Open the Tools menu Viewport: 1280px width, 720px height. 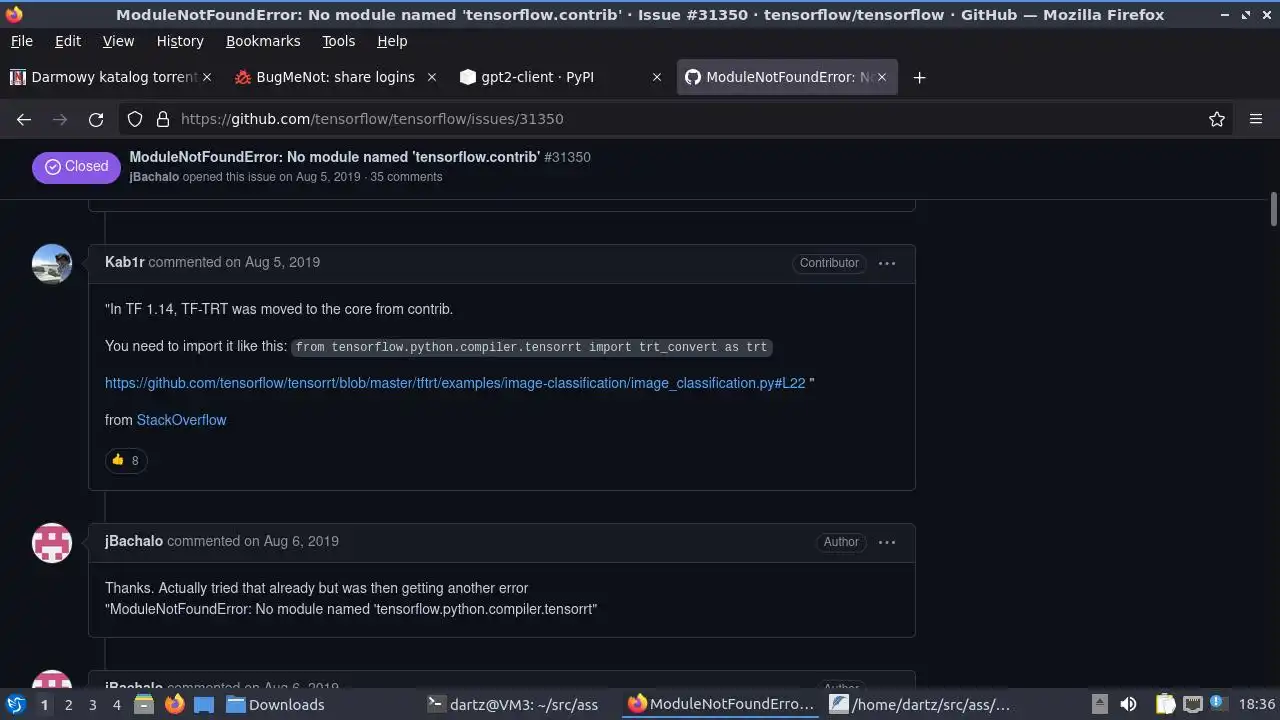click(x=338, y=41)
